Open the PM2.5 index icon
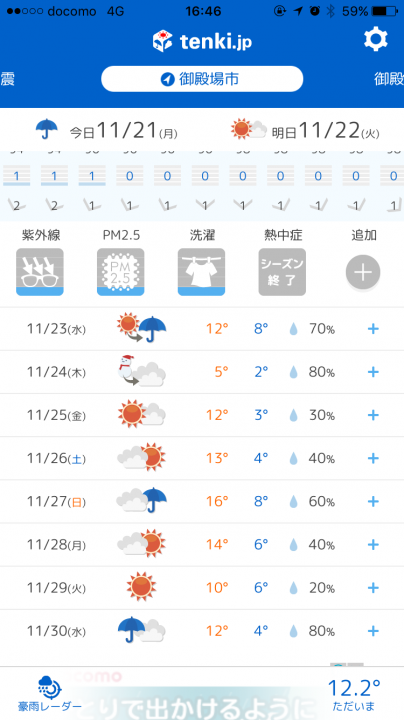The image size is (404, 720). (x=120, y=272)
